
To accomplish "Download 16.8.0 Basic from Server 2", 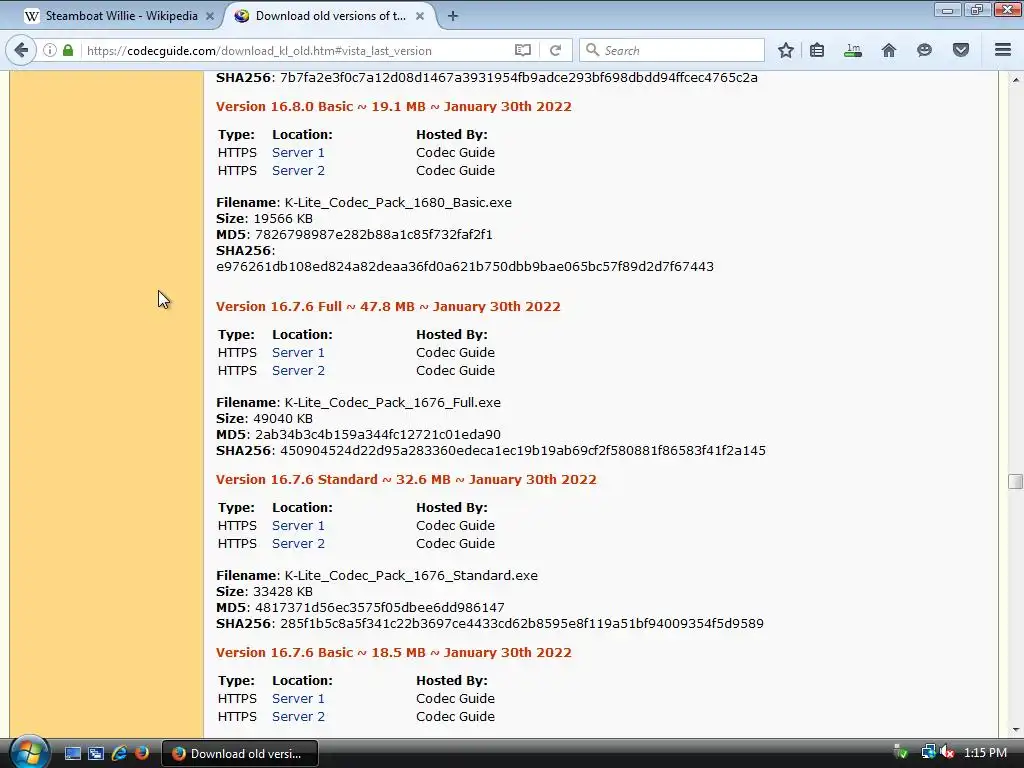I will (x=298, y=170).
